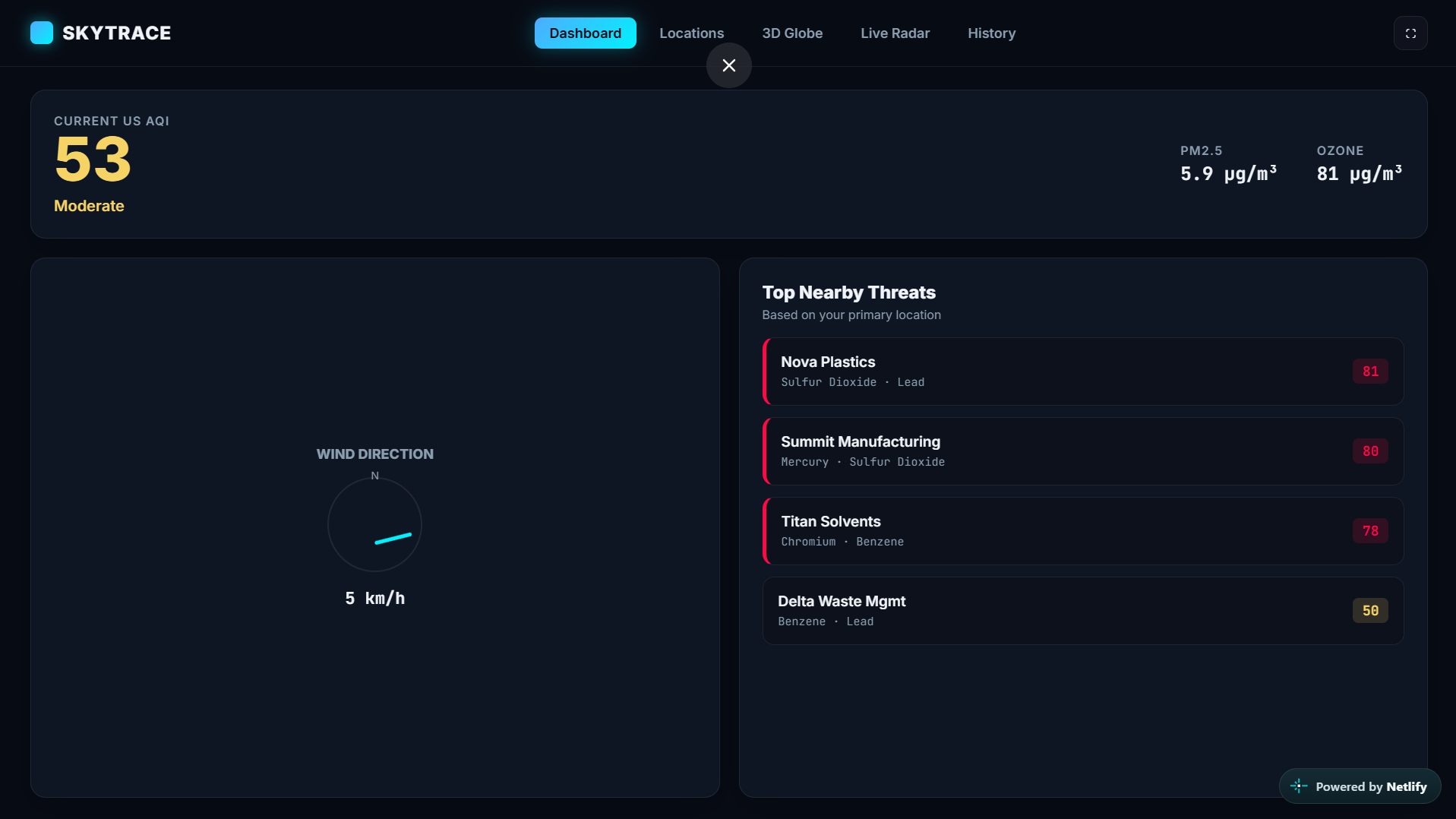Viewport: 1456px width, 819px height.
Task: Click the "Benzene · Lead" pollutant text
Action: pyautogui.click(x=826, y=621)
